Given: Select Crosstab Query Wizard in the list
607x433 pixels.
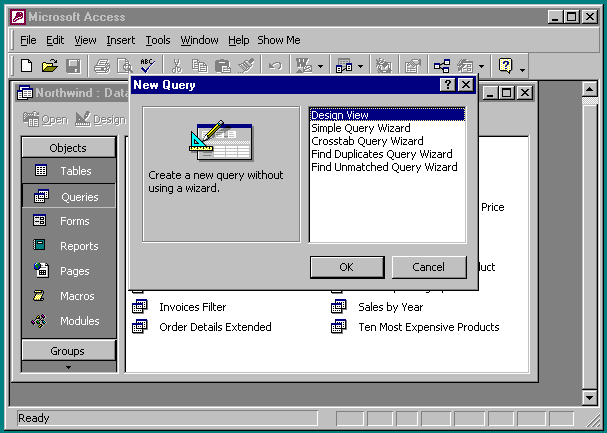Looking at the screenshot, I should (387, 141).
